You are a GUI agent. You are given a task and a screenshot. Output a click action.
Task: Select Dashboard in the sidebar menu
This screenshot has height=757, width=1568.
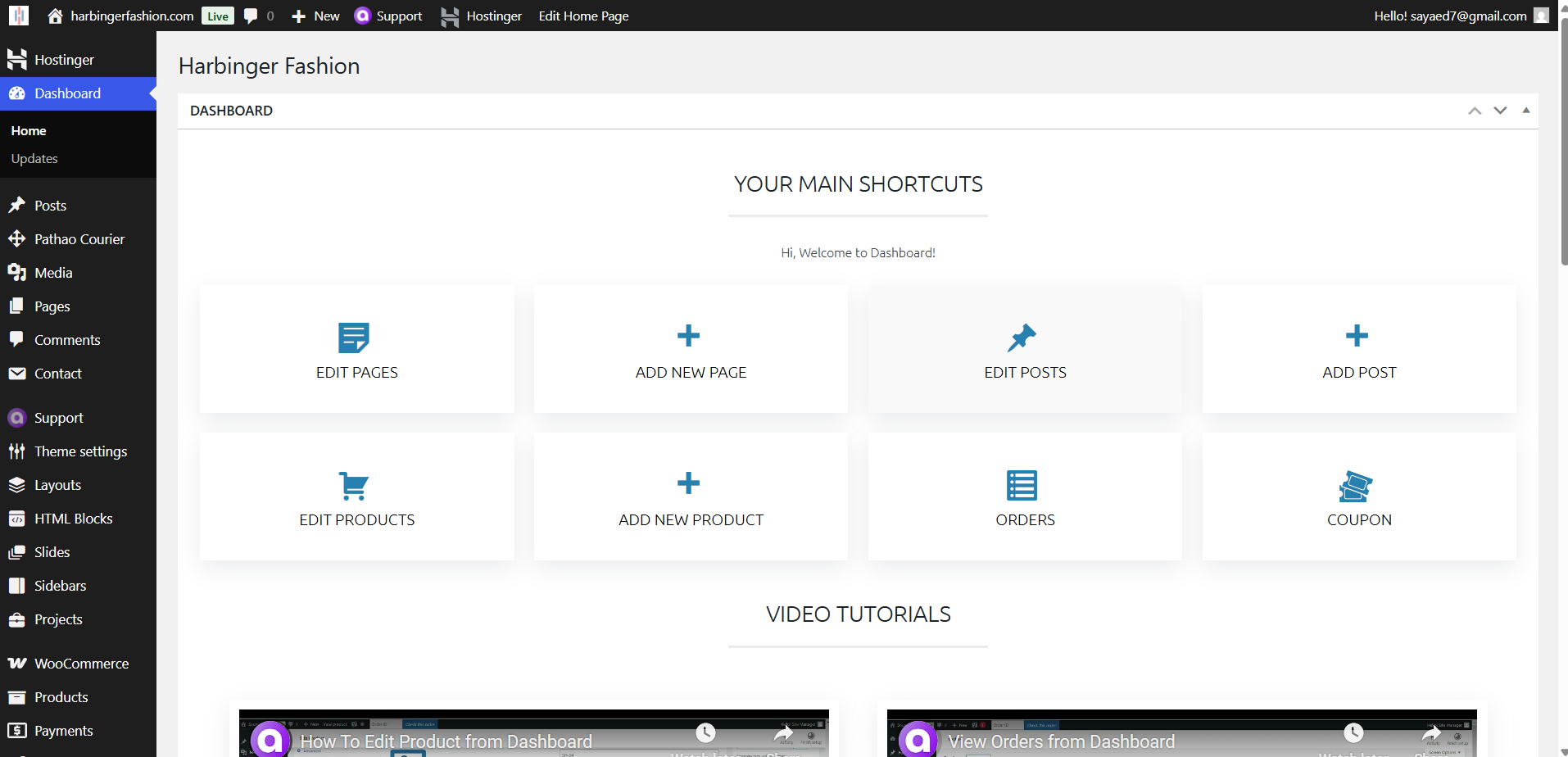(x=78, y=93)
